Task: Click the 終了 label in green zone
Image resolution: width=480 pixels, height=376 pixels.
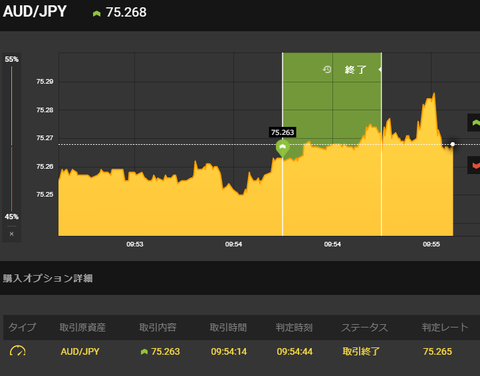Action: [355, 70]
